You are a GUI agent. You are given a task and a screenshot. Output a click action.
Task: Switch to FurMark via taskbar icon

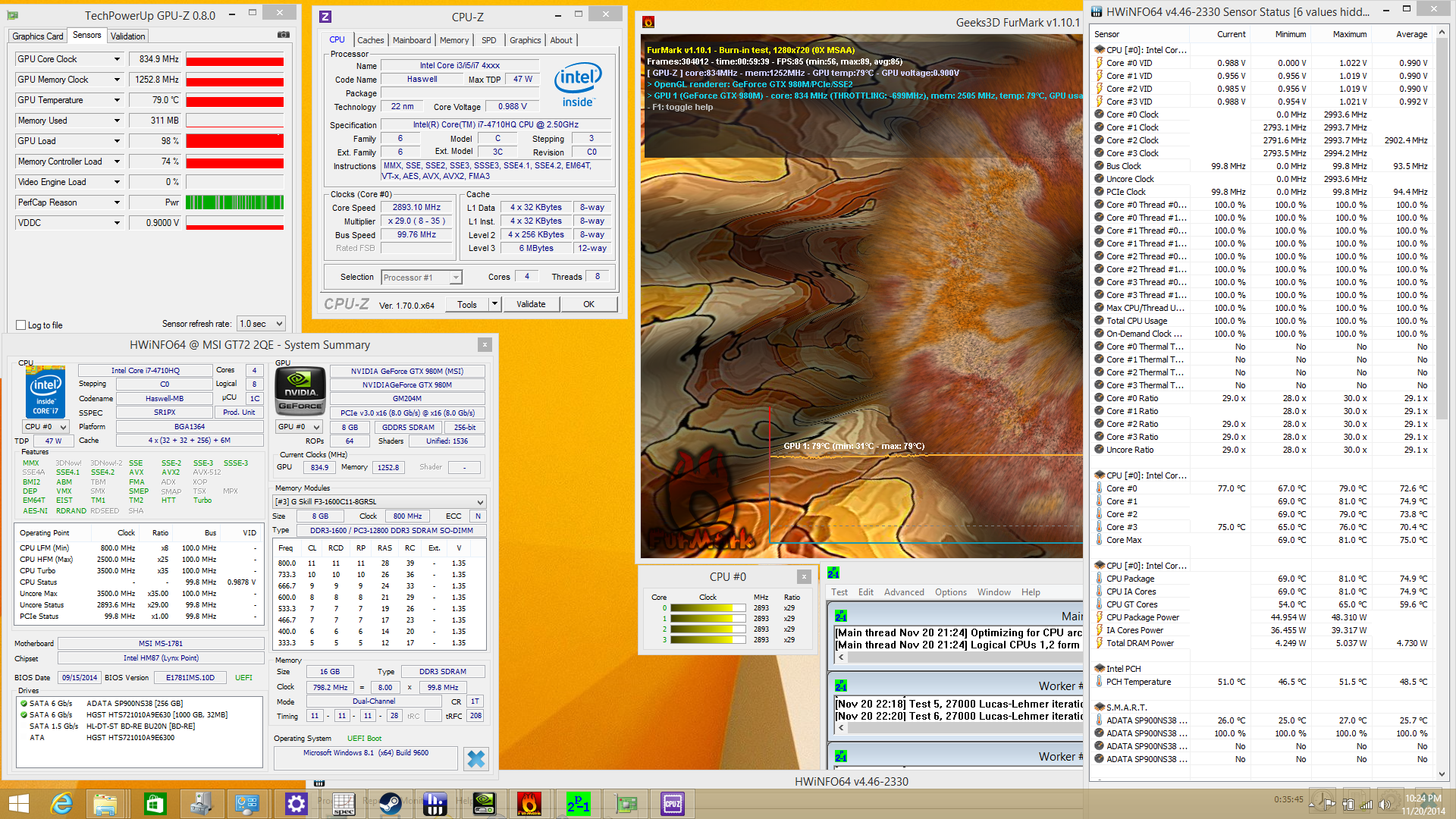pos(529,804)
